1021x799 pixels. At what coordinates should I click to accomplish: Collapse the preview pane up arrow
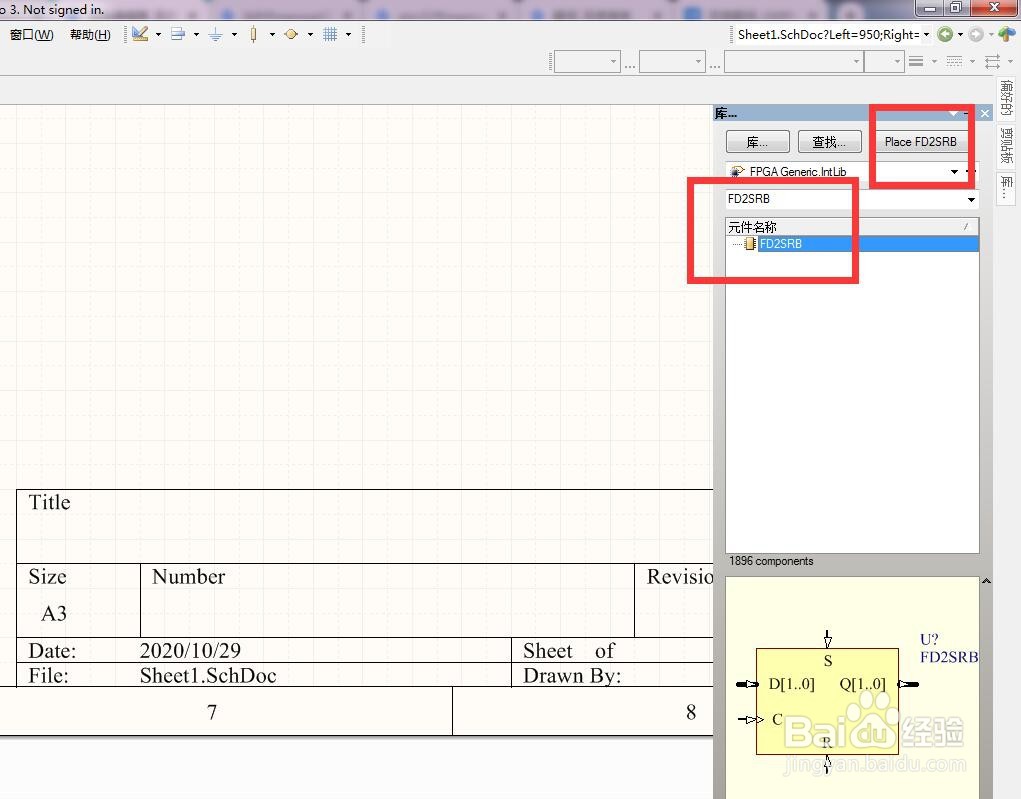986,581
